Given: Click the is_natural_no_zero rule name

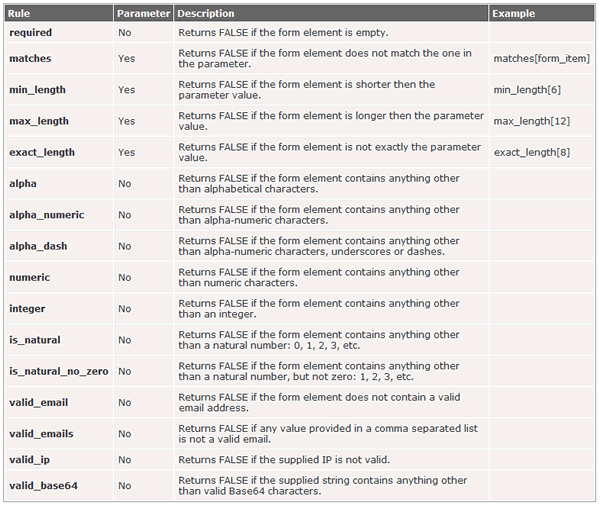Looking at the screenshot, I should [59, 371].
